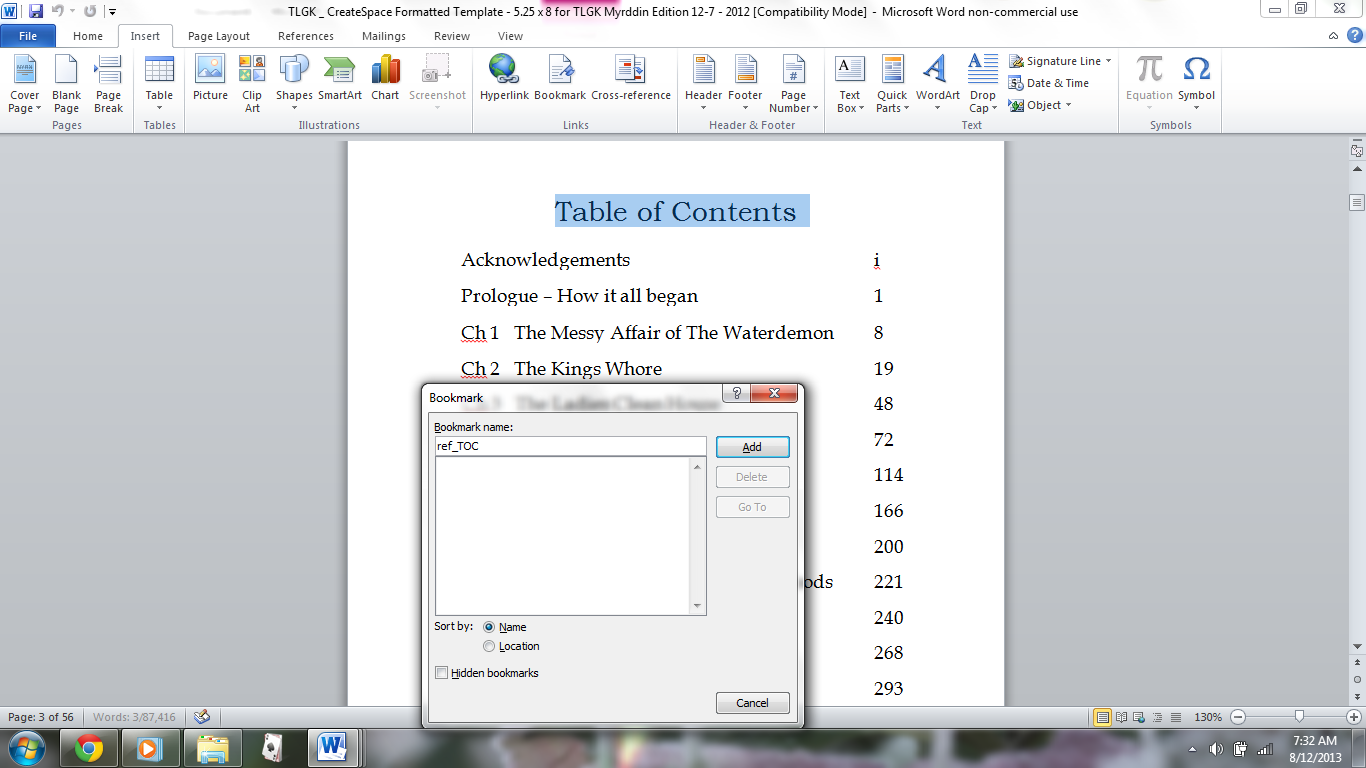1366x768 pixels.
Task: Select the Location sort radio button
Action: click(489, 646)
